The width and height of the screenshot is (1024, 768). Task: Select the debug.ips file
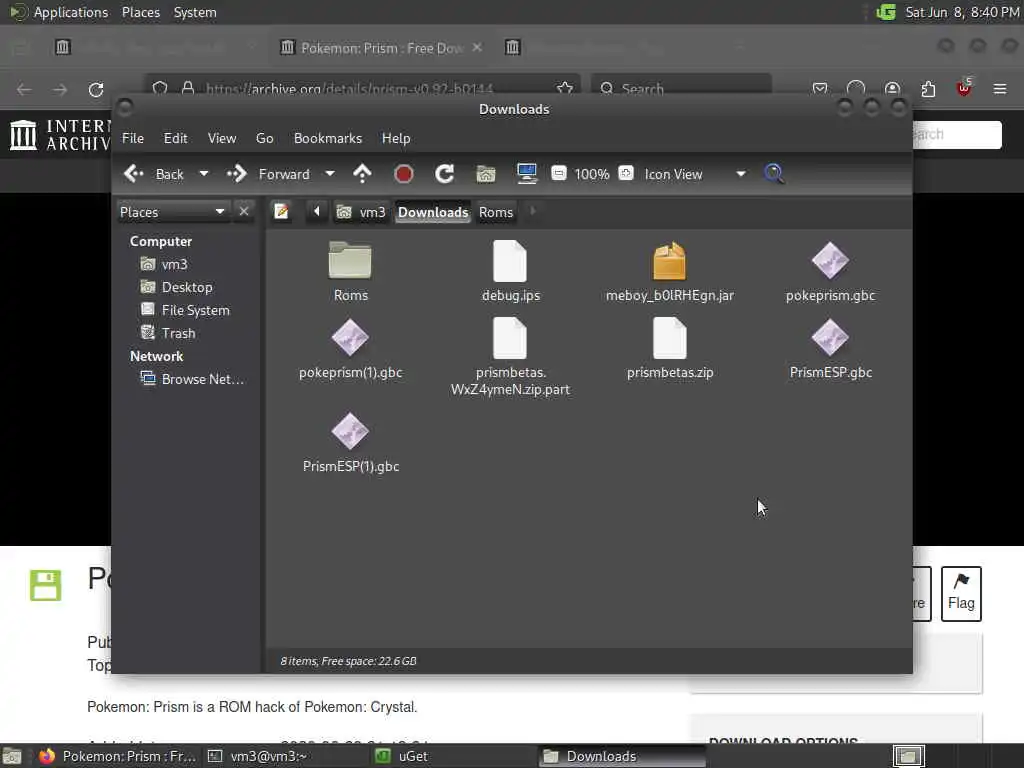510,261
